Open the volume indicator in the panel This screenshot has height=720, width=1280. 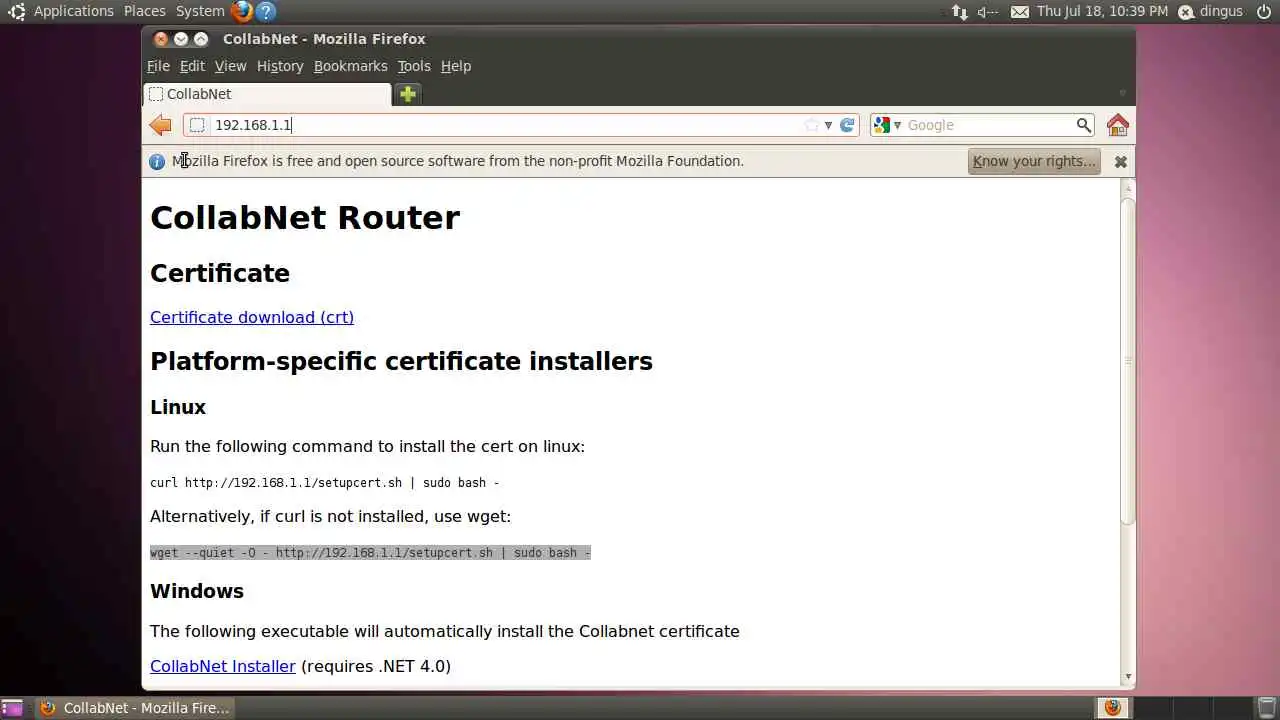click(987, 12)
